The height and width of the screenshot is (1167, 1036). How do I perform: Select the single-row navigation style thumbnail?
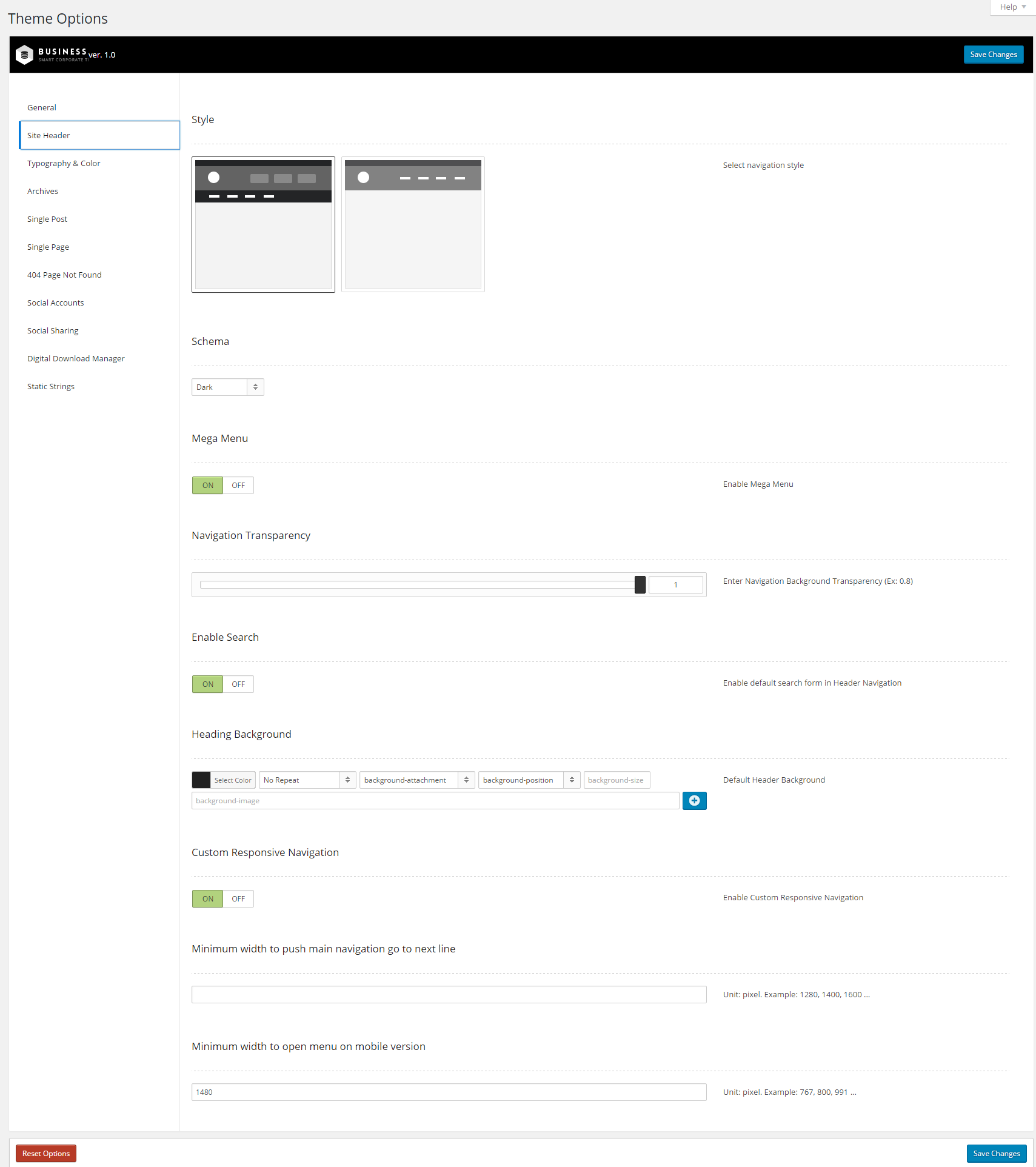pyautogui.click(x=413, y=224)
